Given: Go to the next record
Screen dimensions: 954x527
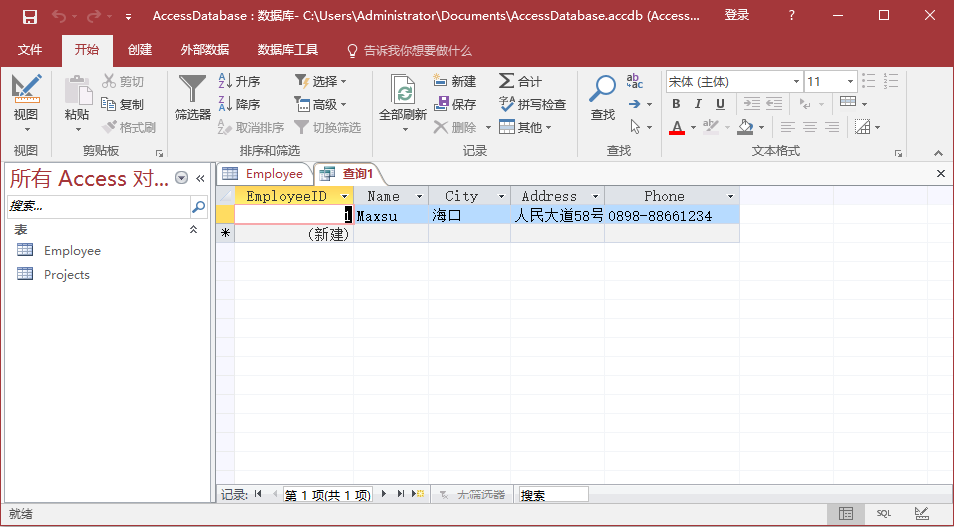Looking at the screenshot, I should pos(385,494).
